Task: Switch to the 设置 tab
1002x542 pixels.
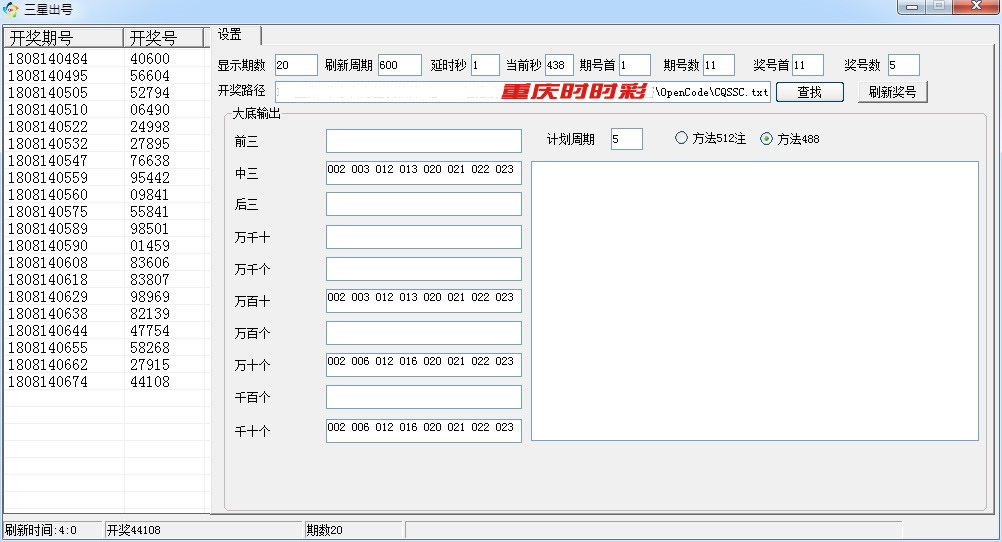Action: (x=231, y=35)
